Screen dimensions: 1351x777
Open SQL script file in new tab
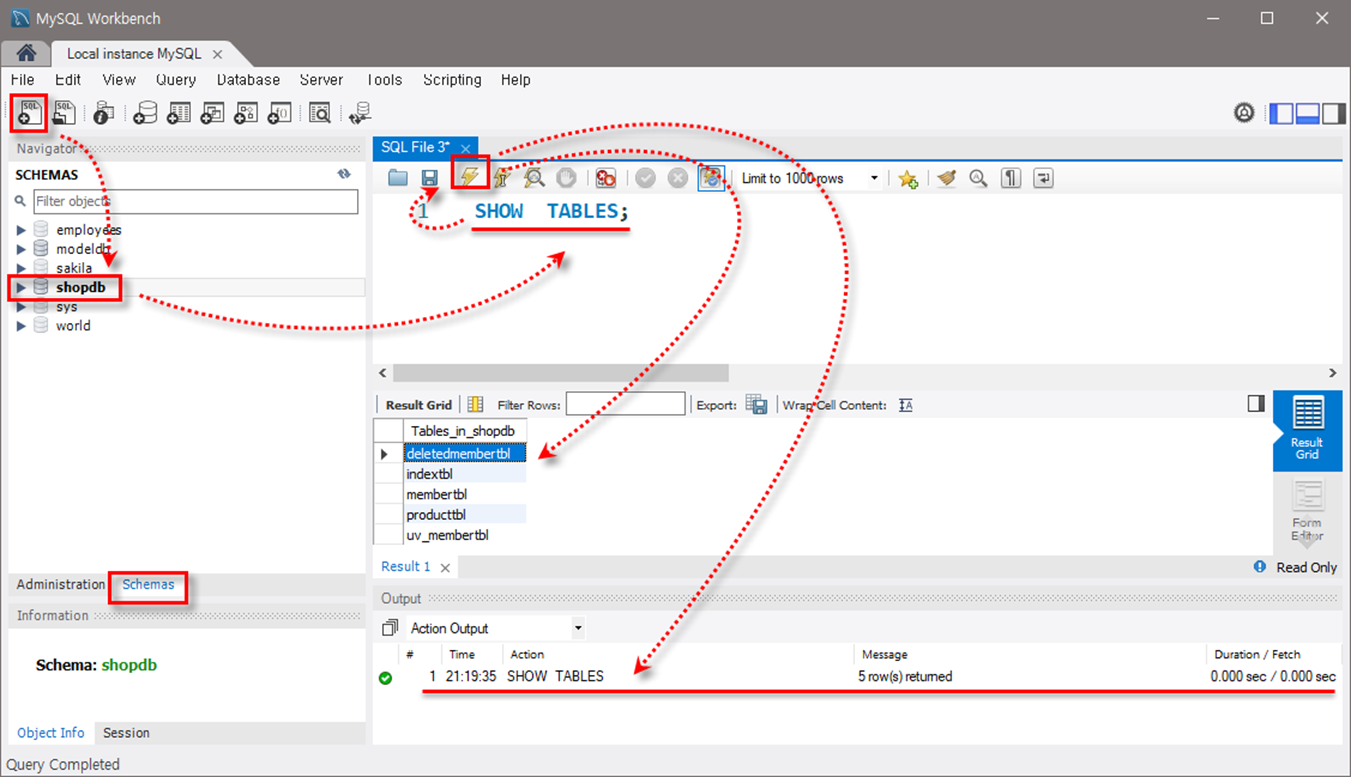[x=64, y=113]
